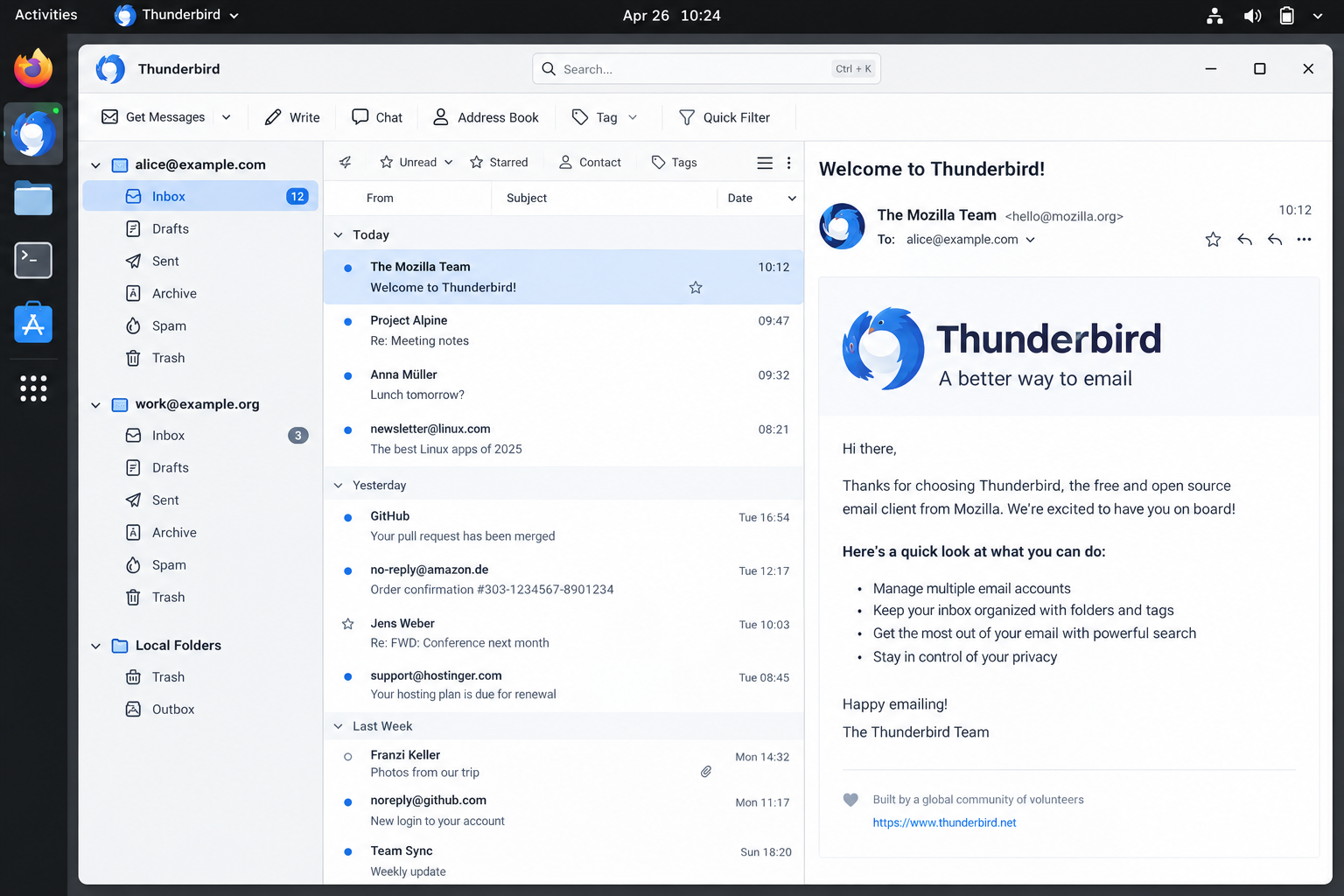Reply to The Mozilla Team
Image resolution: width=1344 pixels, height=896 pixels.
(1244, 240)
